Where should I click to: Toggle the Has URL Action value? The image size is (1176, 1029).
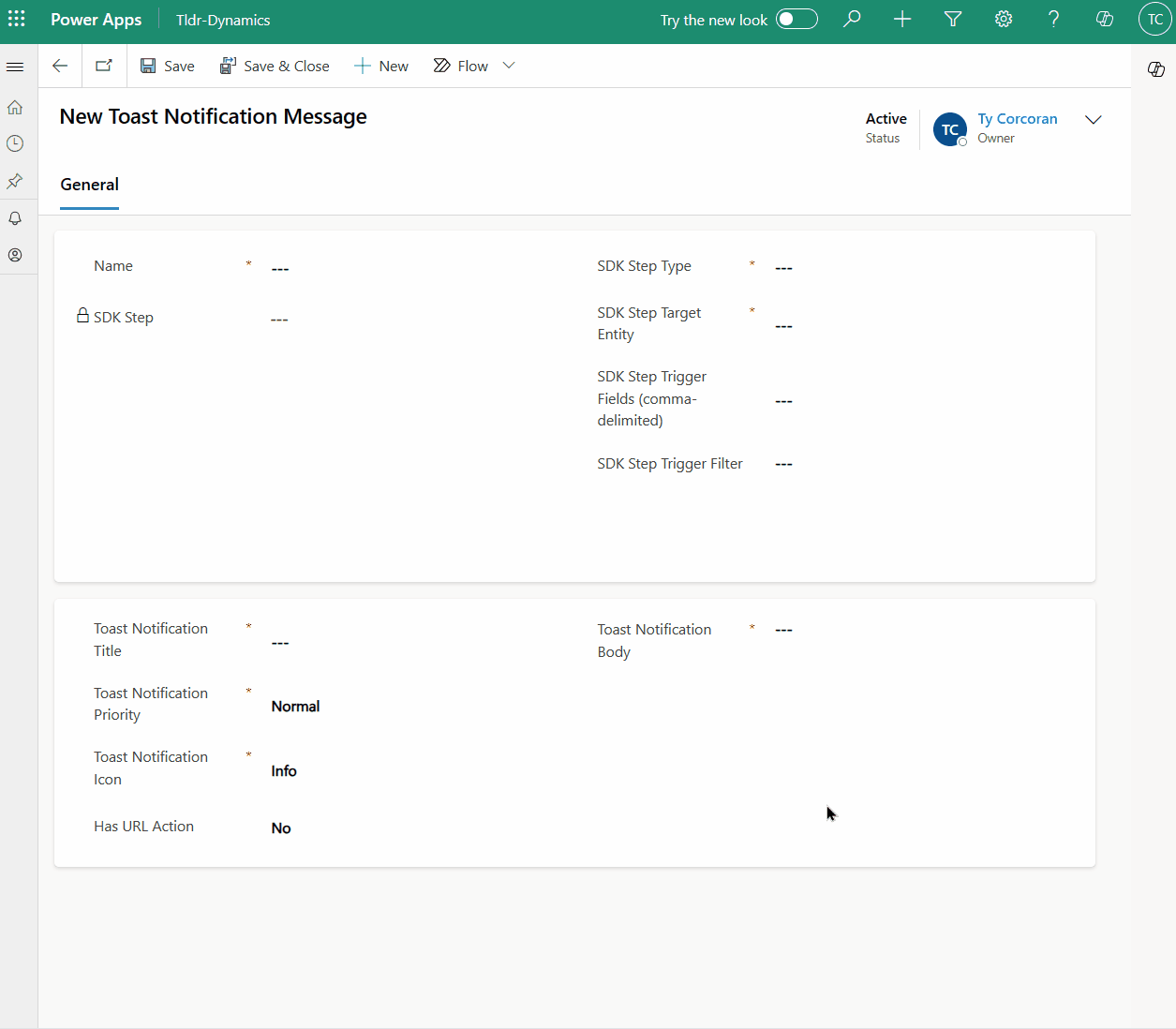click(281, 828)
